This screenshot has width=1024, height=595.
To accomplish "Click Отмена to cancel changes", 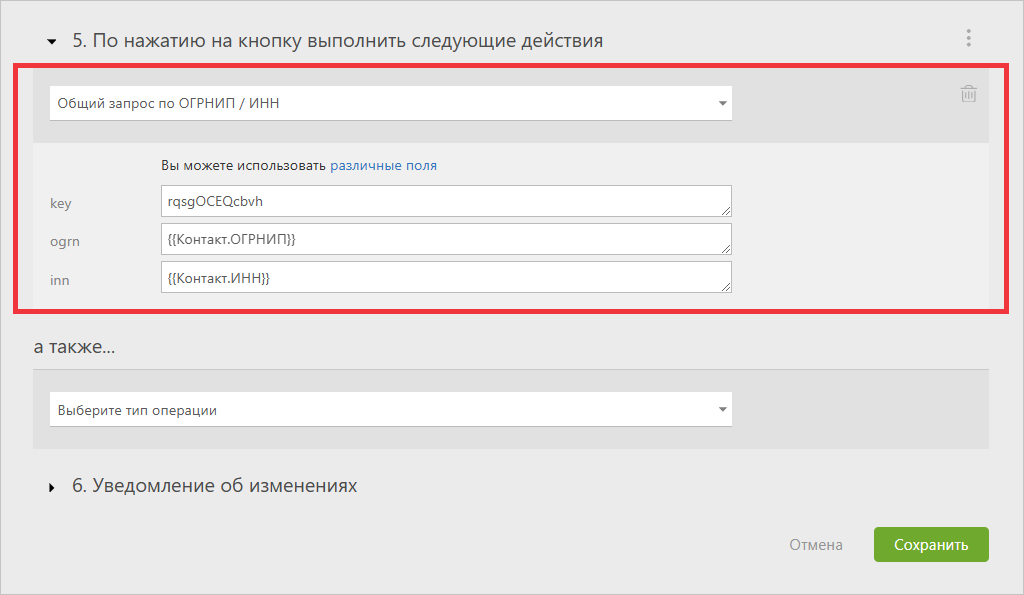I will (x=816, y=545).
